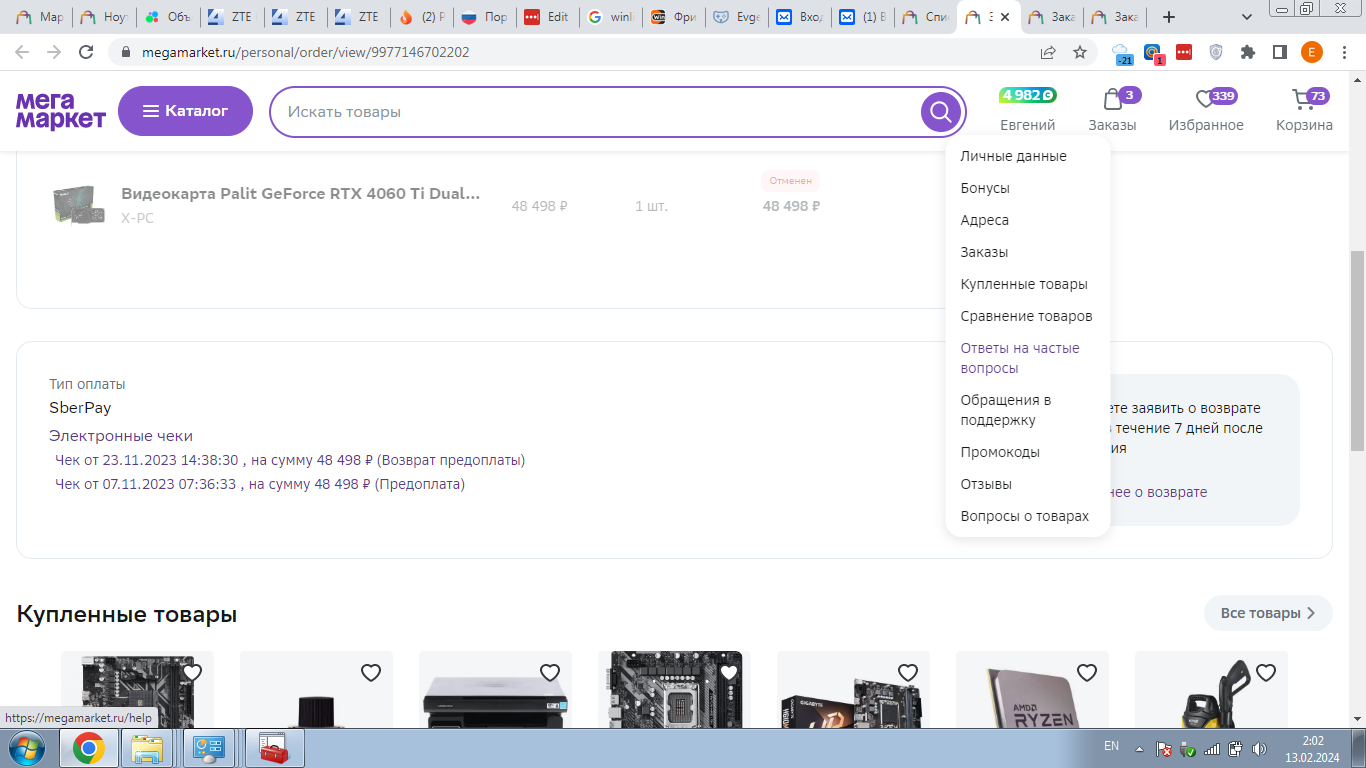Open the Windows Start menu
The image size is (1366, 768).
(26, 748)
